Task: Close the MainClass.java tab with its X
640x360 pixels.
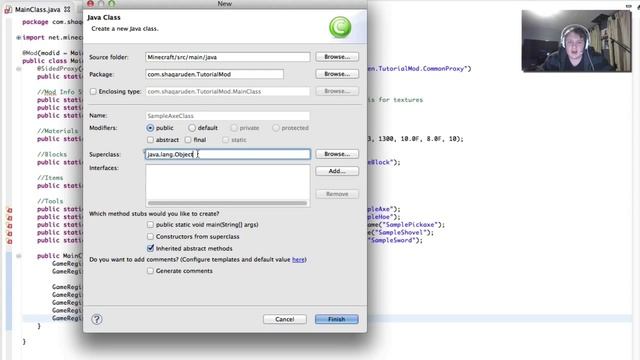Action: [x=67, y=9]
